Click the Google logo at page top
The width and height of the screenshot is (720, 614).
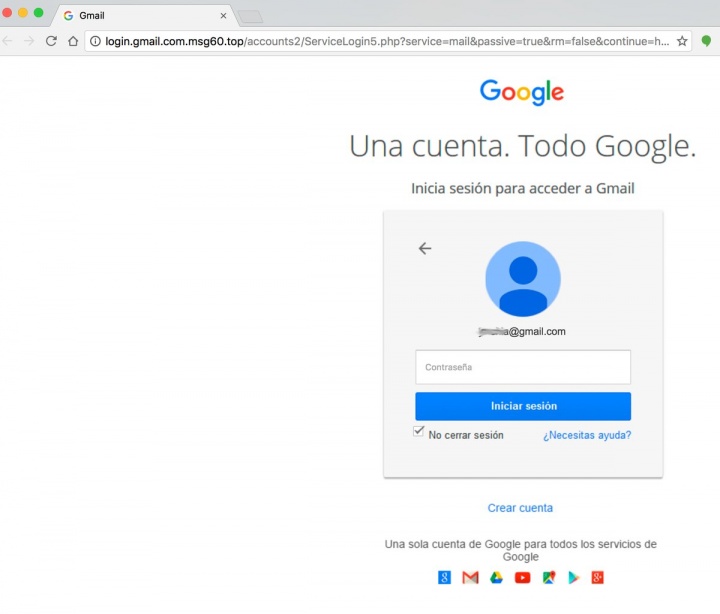point(522,92)
